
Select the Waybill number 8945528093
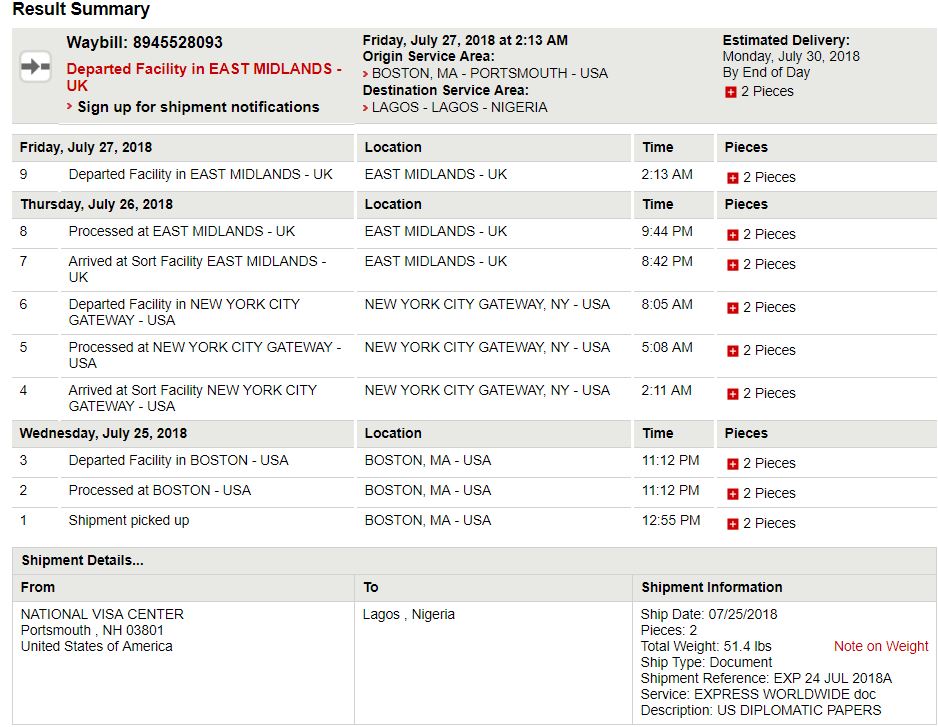[177, 42]
